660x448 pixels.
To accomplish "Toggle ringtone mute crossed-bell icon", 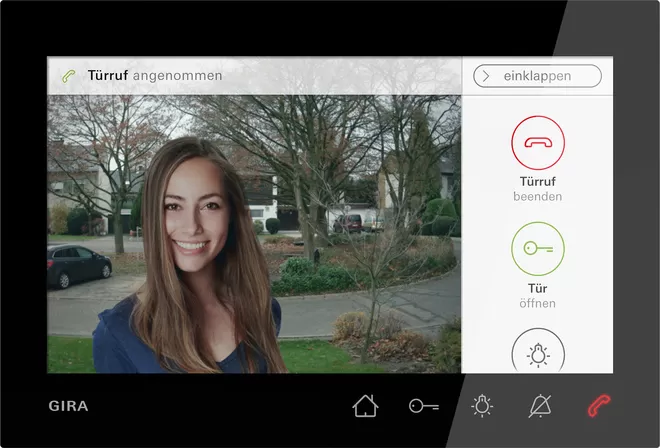I will point(540,406).
